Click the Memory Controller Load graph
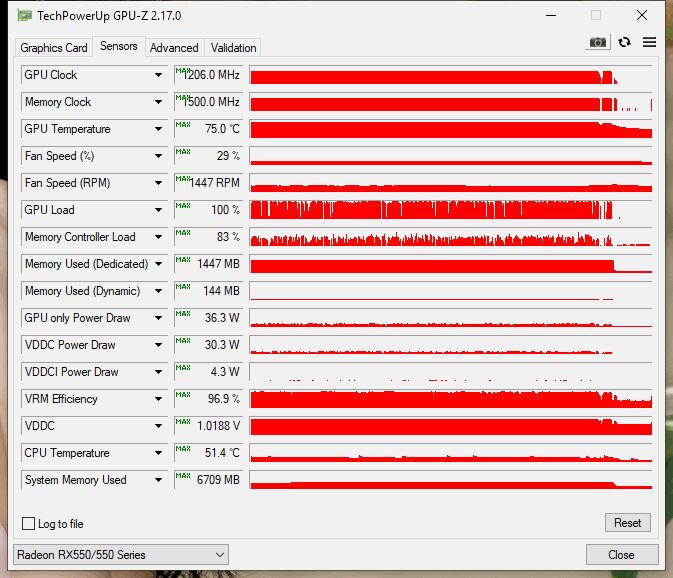The width and height of the screenshot is (673, 578). [451, 237]
